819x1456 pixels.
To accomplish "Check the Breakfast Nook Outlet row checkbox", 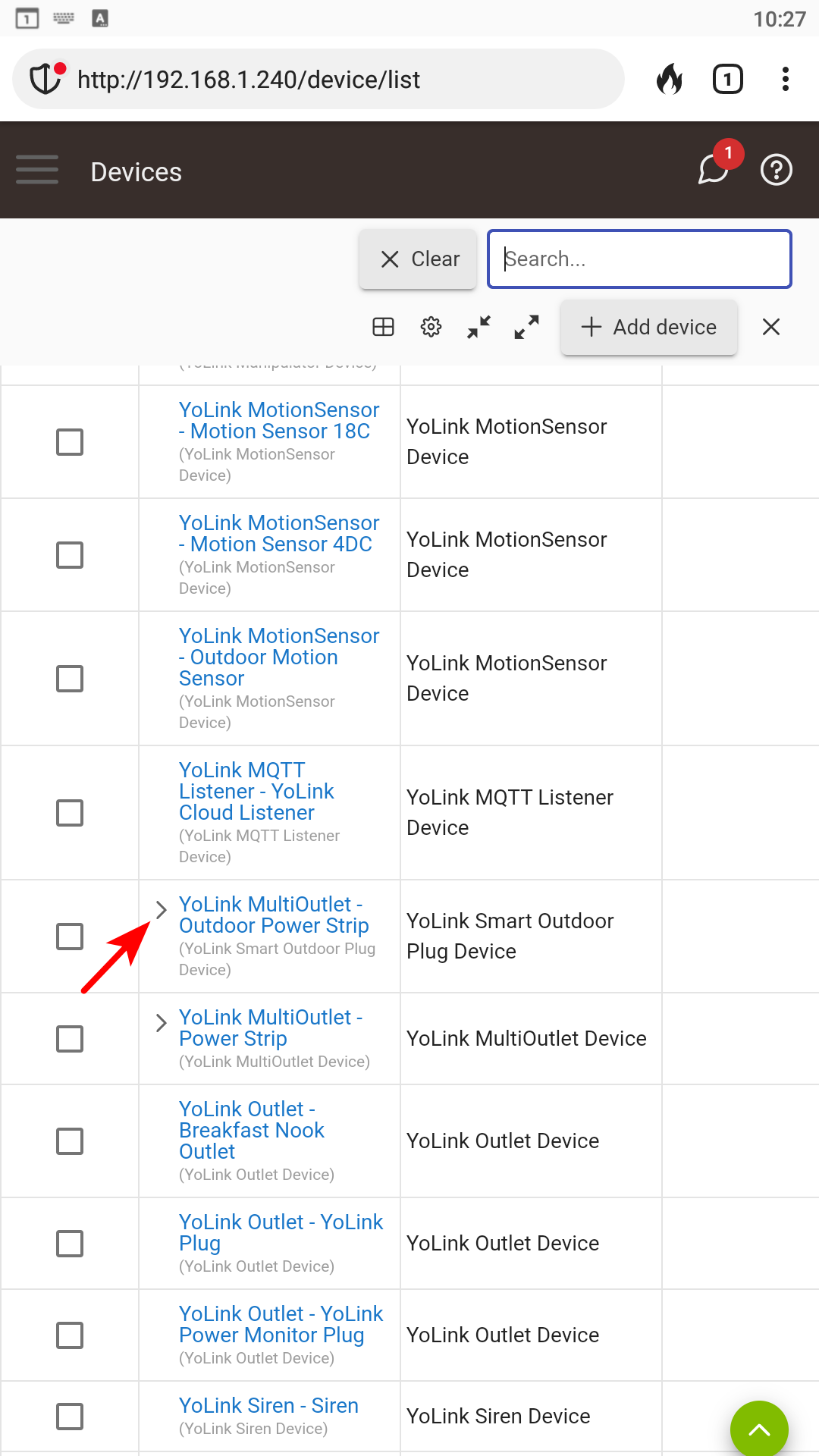I will pos(70,1141).
